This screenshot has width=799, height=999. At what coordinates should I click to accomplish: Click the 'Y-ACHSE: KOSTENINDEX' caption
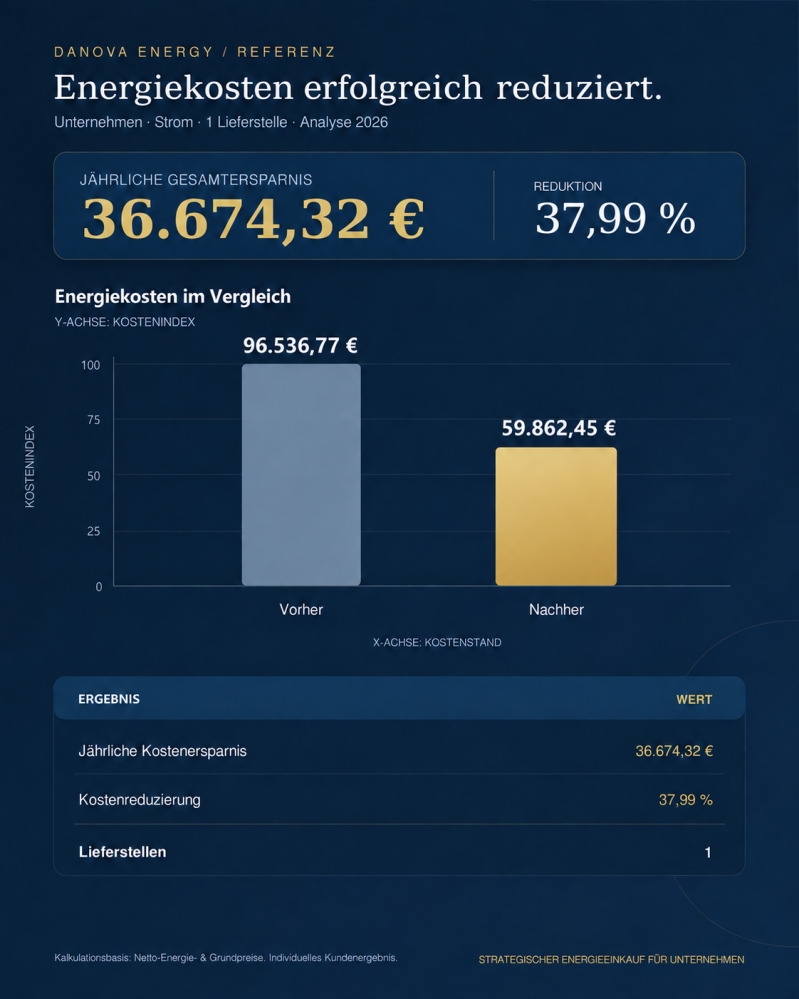[125, 322]
